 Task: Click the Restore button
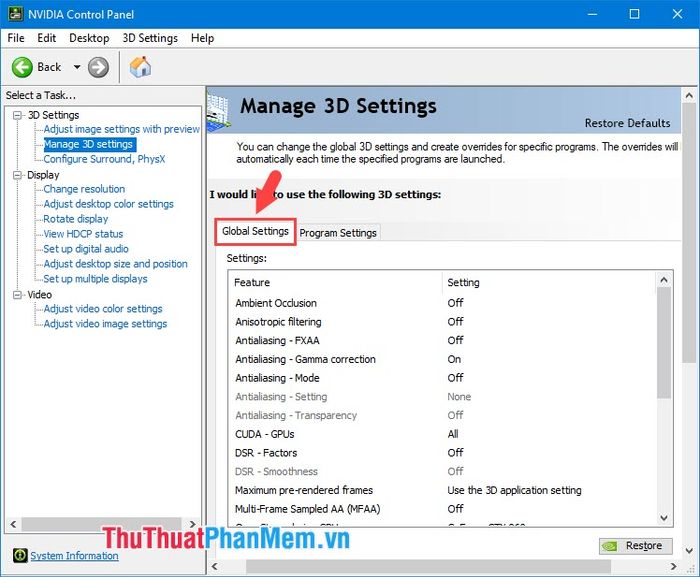(636, 546)
